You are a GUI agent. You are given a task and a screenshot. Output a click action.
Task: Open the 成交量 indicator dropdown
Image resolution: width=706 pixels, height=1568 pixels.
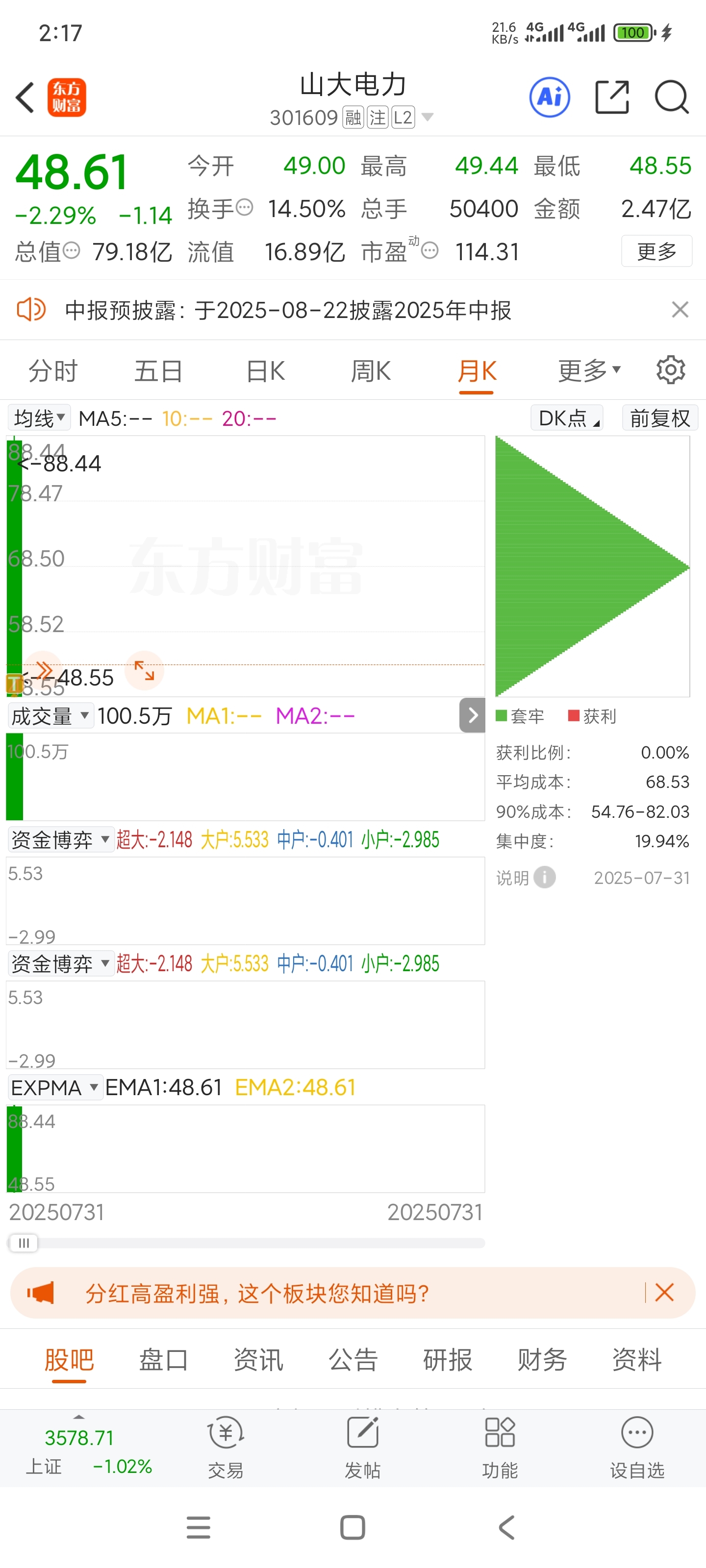pos(50,716)
